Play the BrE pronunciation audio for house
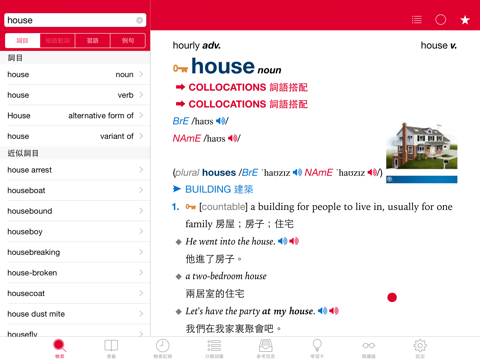Viewport: 480px width, 360px height. coord(221,121)
